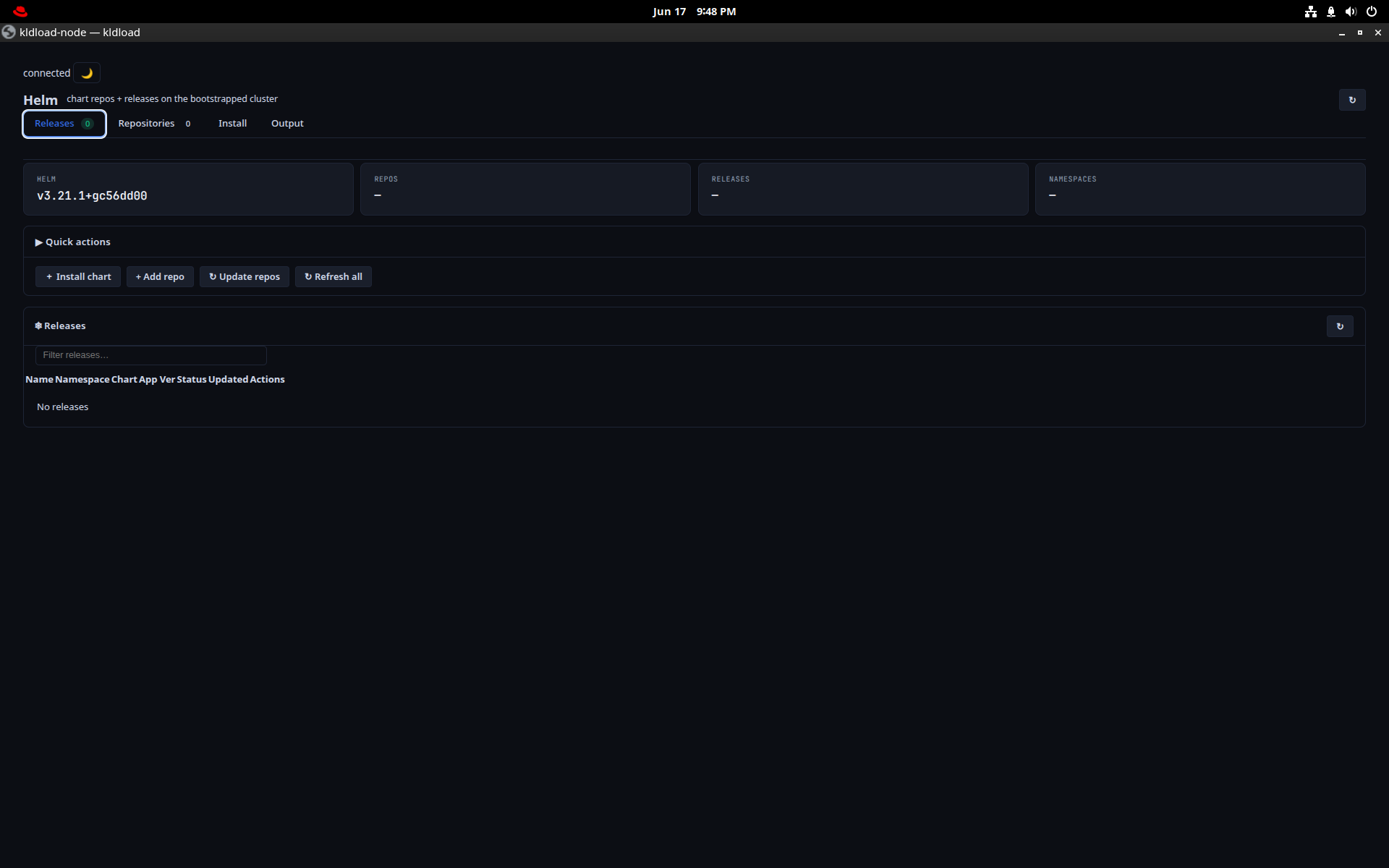Image resolution: width=1389 pixels, height=868 pixels.
Task: Click the Actions column header
Action: click(x=267, y=380)
